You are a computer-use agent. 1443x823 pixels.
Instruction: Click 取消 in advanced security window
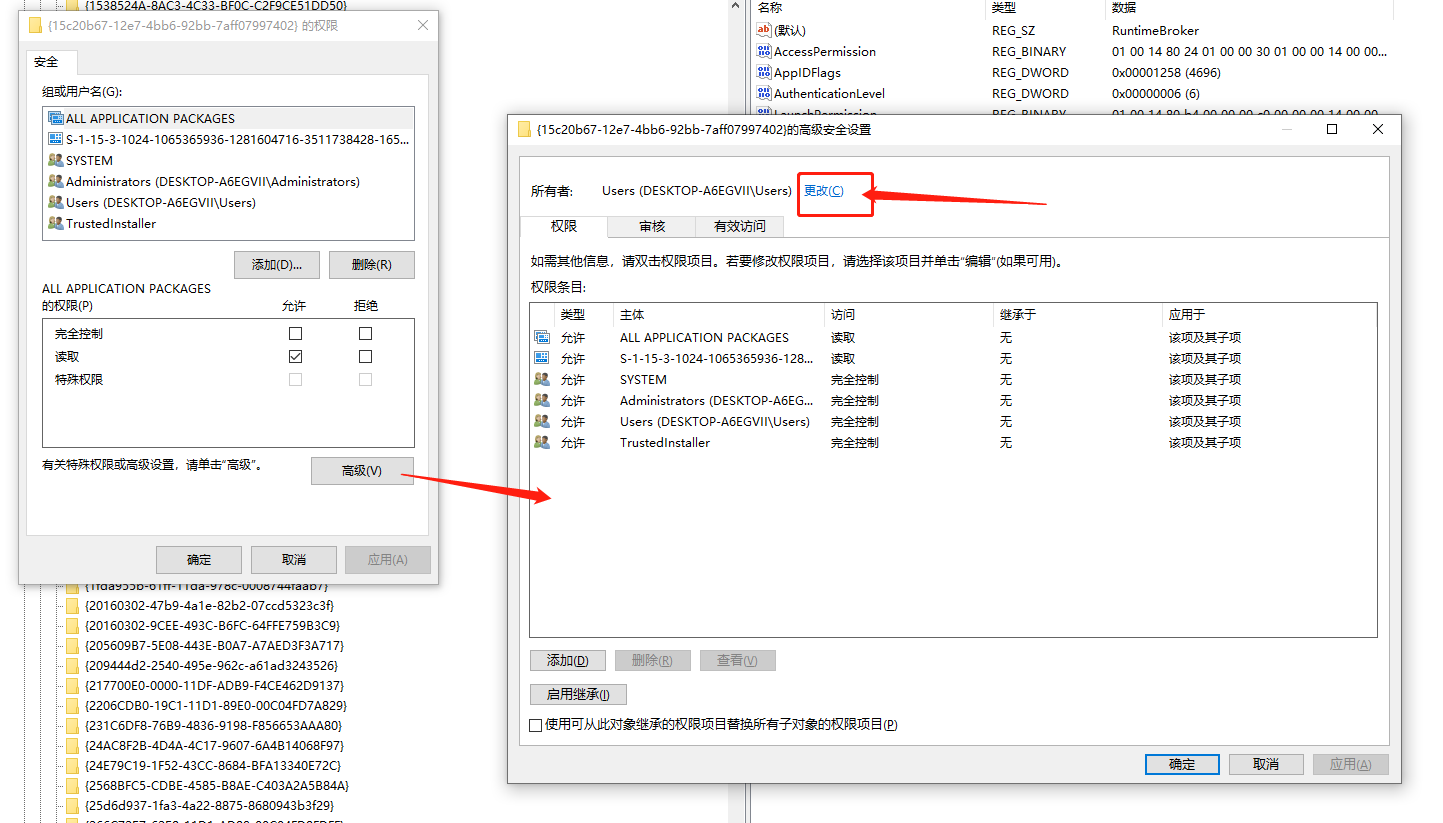pyautogui.click(x=1266, y=764)
